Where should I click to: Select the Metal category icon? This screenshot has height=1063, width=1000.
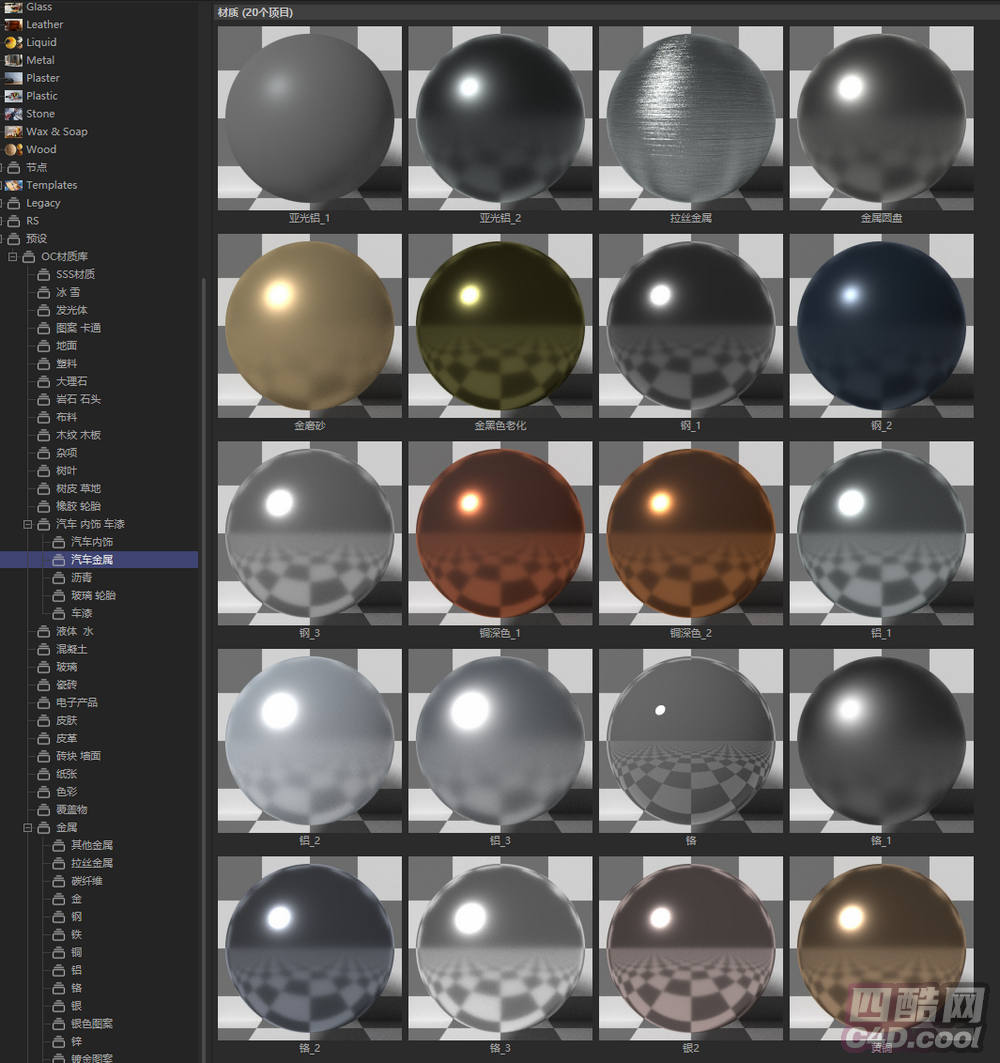pos(13,60)
